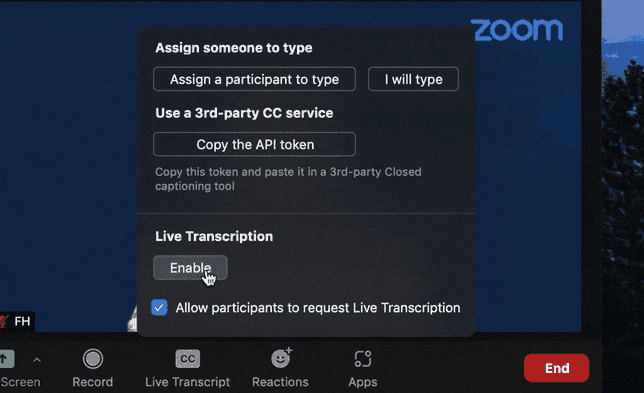644x393 pixels.
Task: Copy the API token
Action: pyautogui.click(x=254, y=144)
